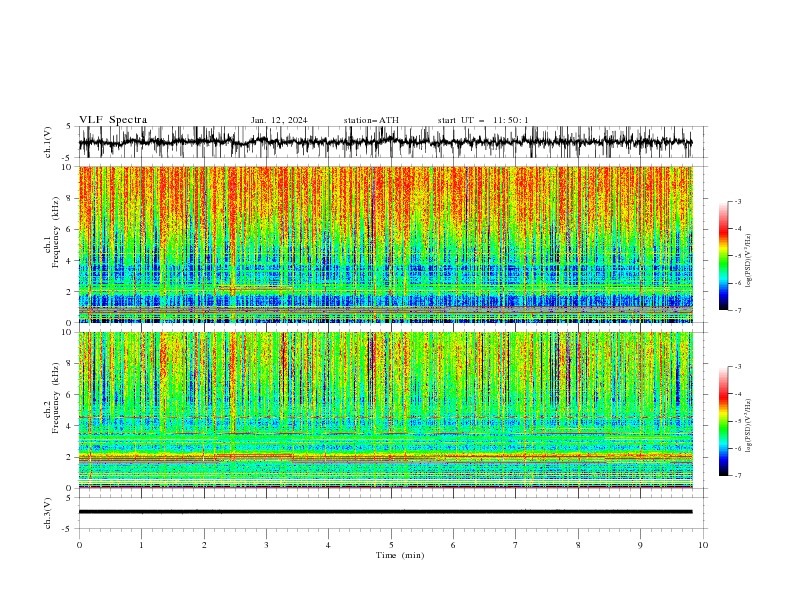Click the log(PSD) label beside ch.2 colorbar
This screenshot has height=612, width=792.
coord(748,426)
